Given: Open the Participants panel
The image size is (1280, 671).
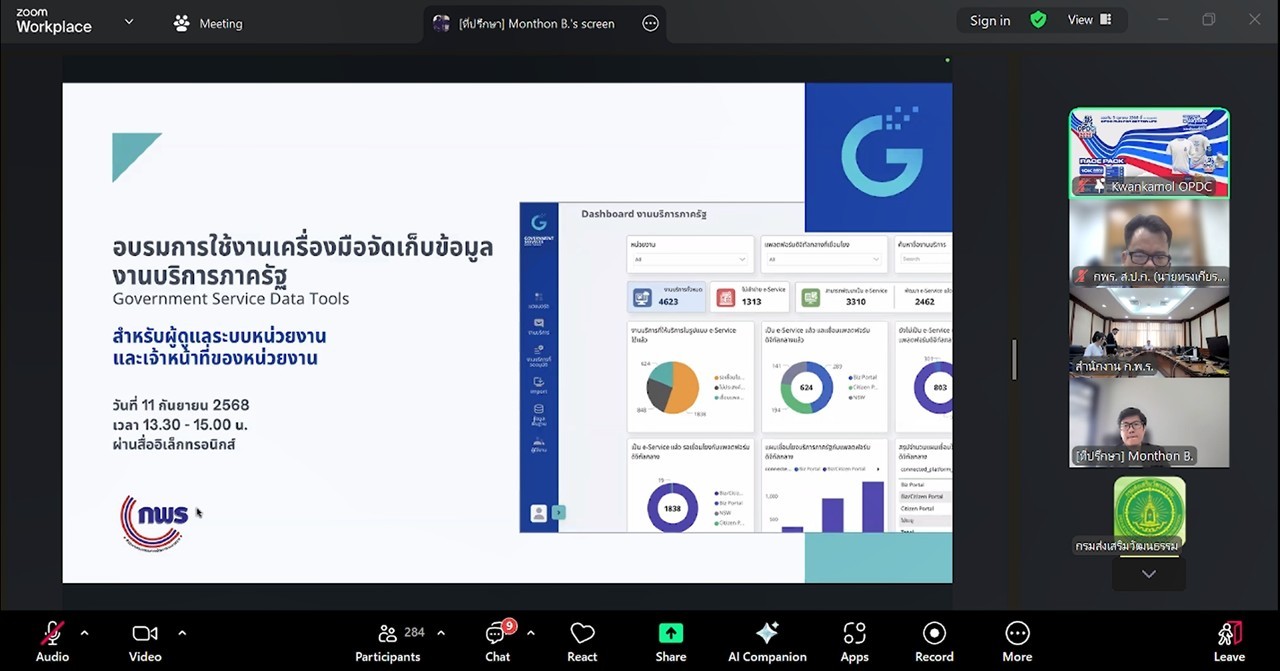Looking at the screenshot, I should pyautogui.click(x=388, y=641).
